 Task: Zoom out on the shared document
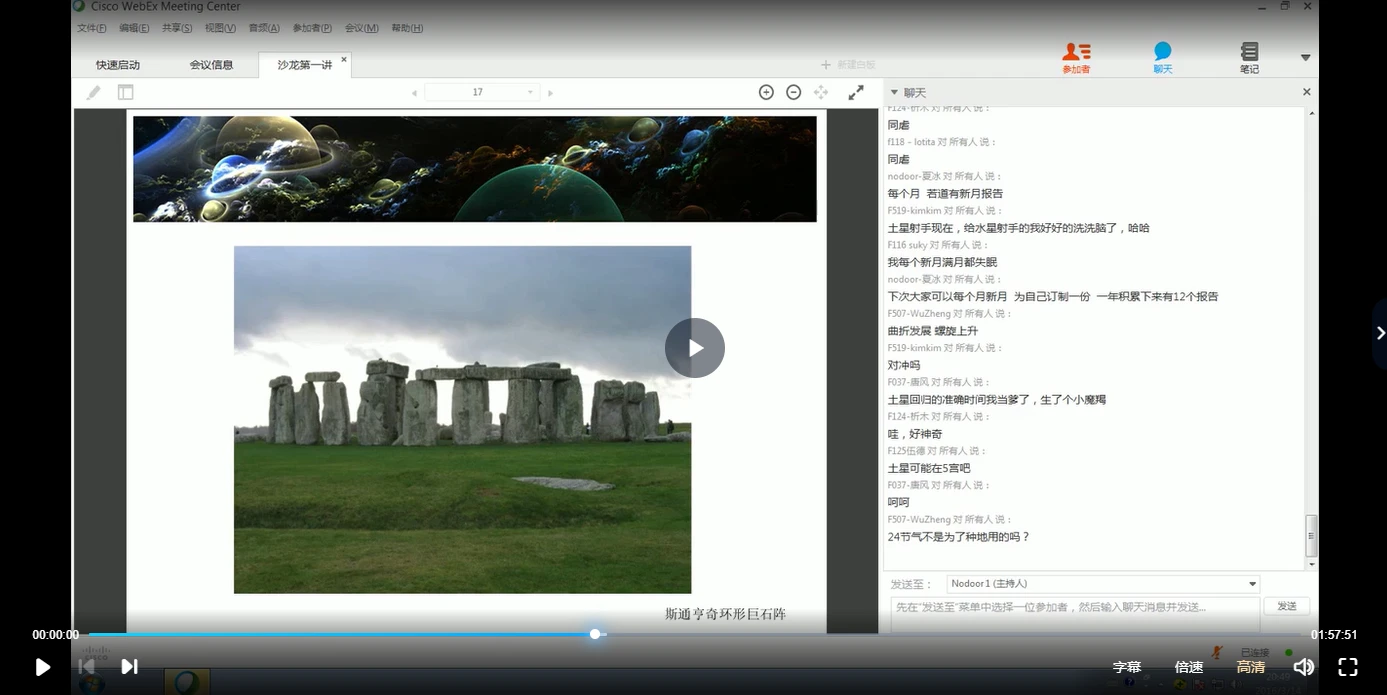(793, 92)
